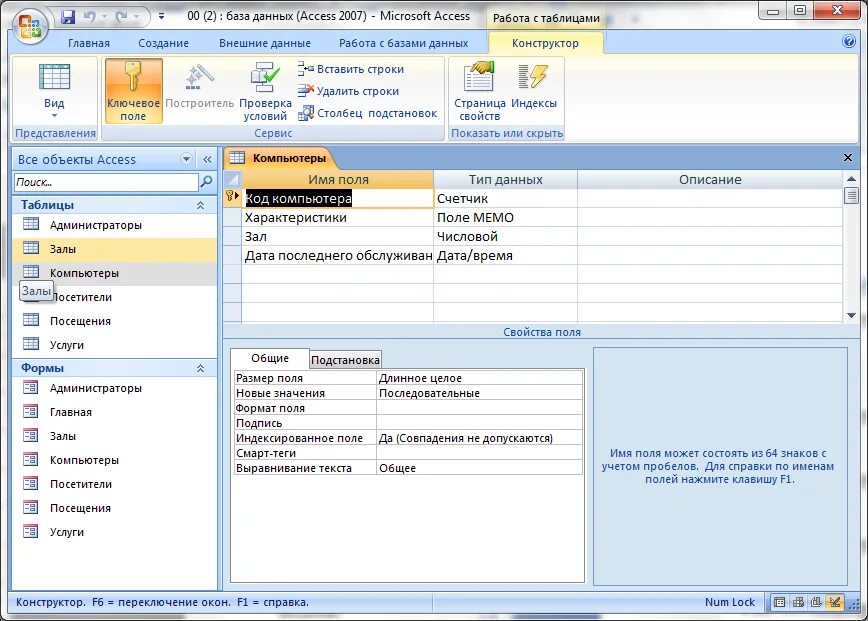868x621 pixels.
Task: Click the field grid scrollbar up arrow
Action: [851, 179]
